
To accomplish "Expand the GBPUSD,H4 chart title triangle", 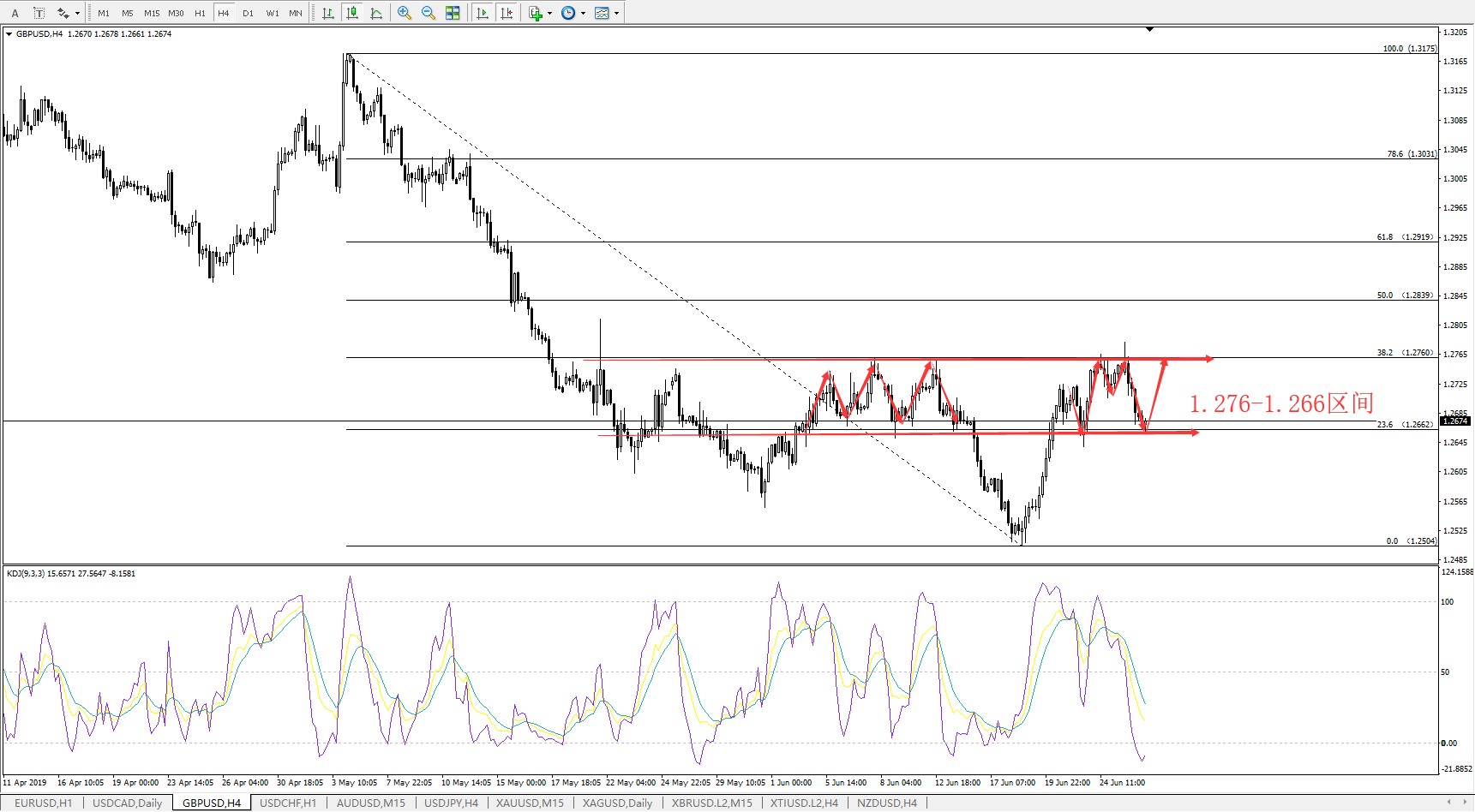I will pos(9,34).
